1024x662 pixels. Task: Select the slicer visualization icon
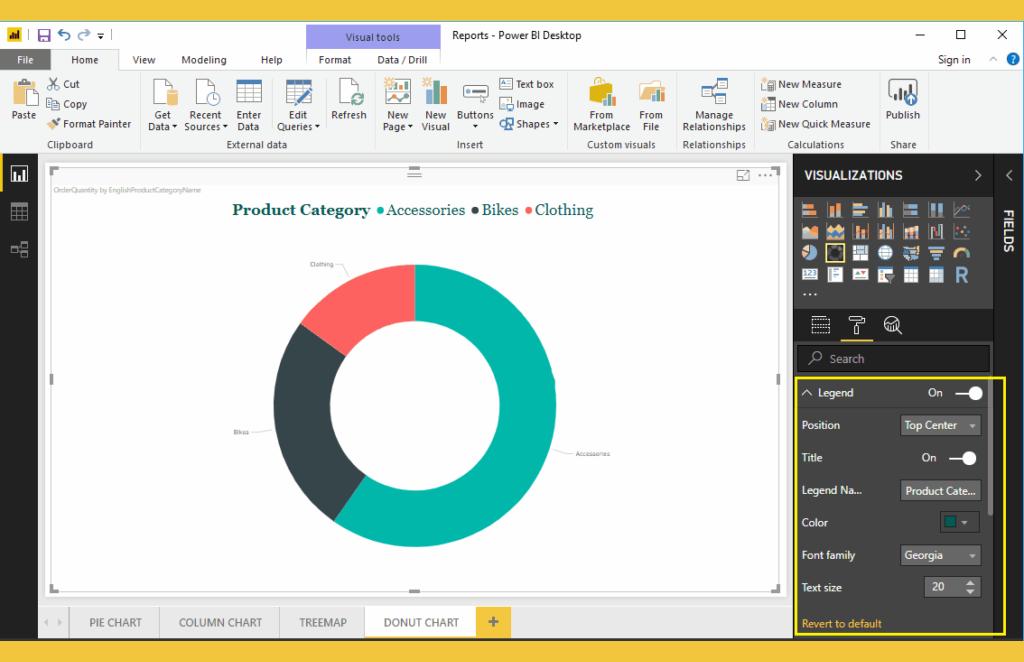coord(886,274)
